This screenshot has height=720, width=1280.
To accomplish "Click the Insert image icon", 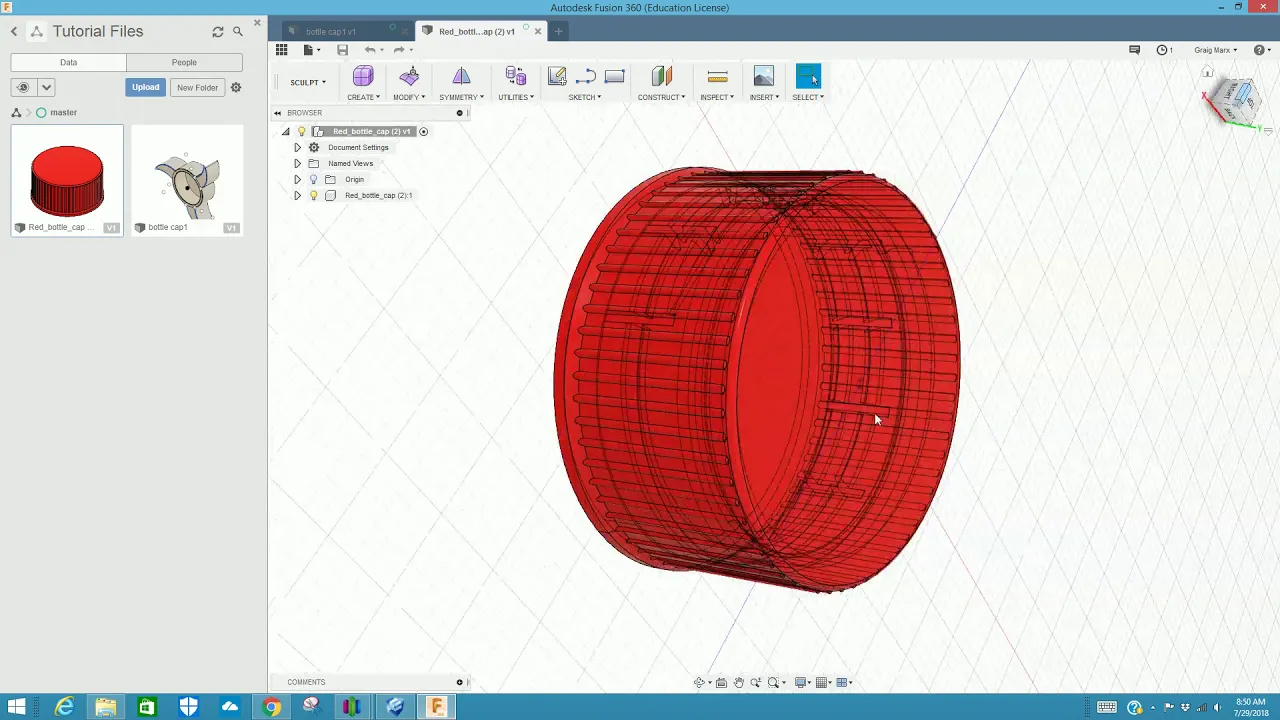I will pyautogui.click(x=763, y=77).
